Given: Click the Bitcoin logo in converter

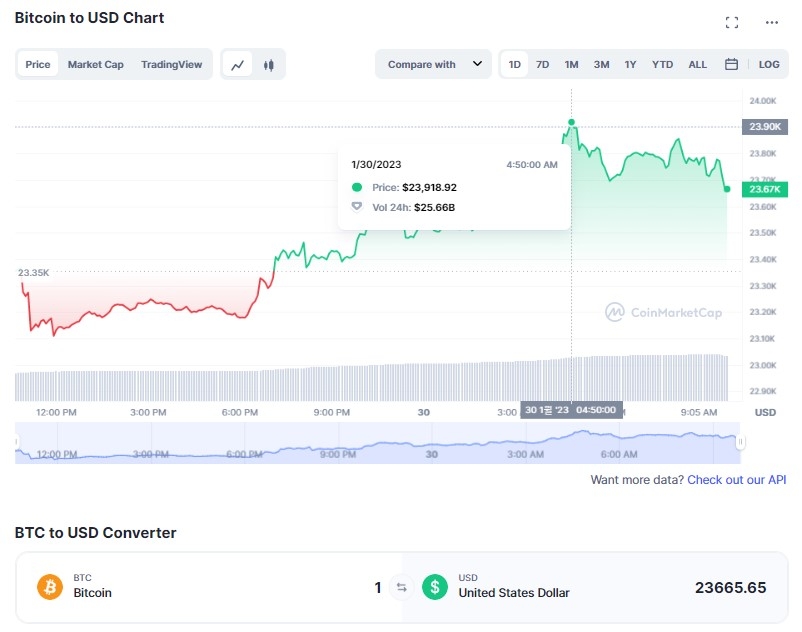Looking at the screenshot, I should (x=50, y=587).
